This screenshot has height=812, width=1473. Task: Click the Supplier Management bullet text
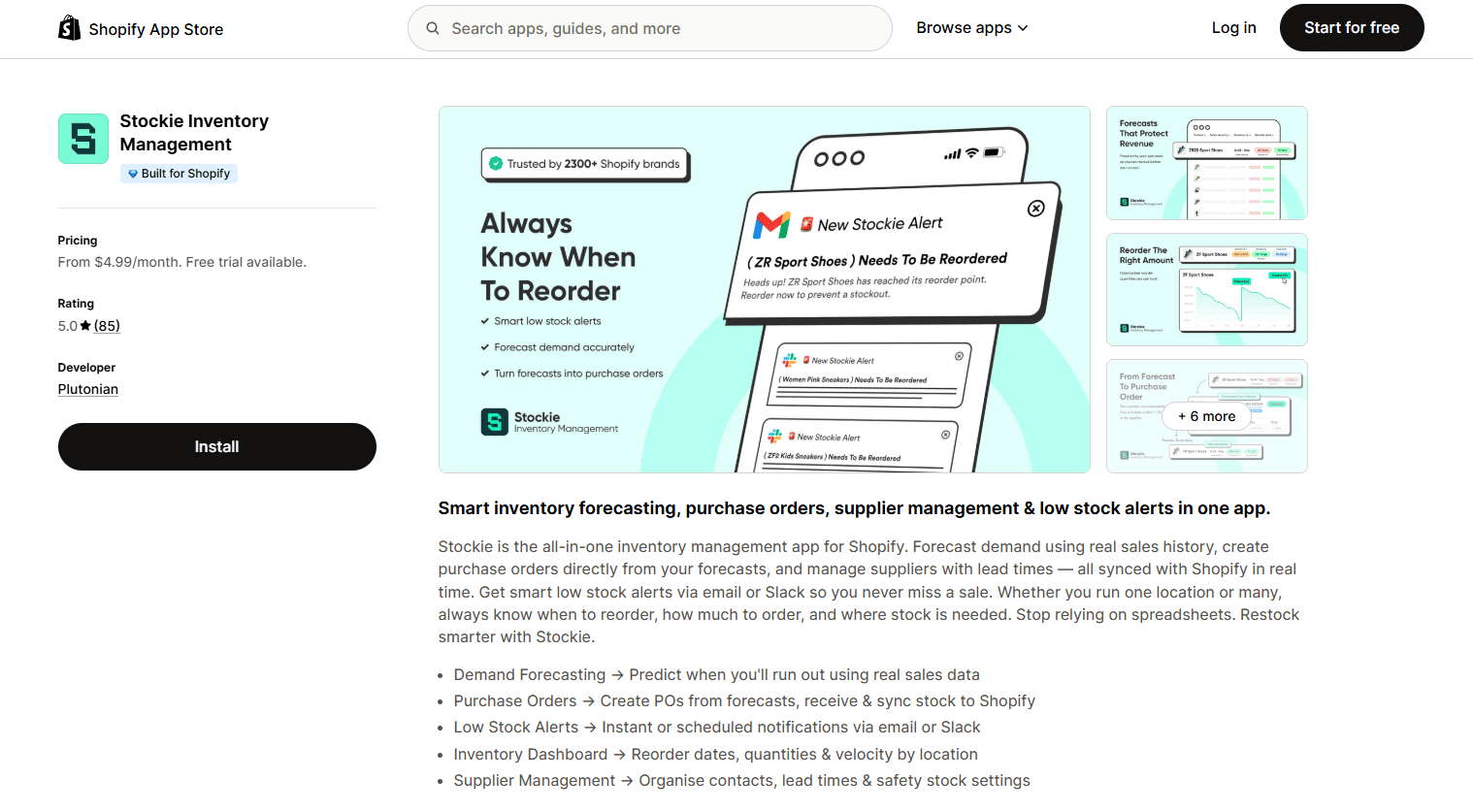click(x=742, y=780)
